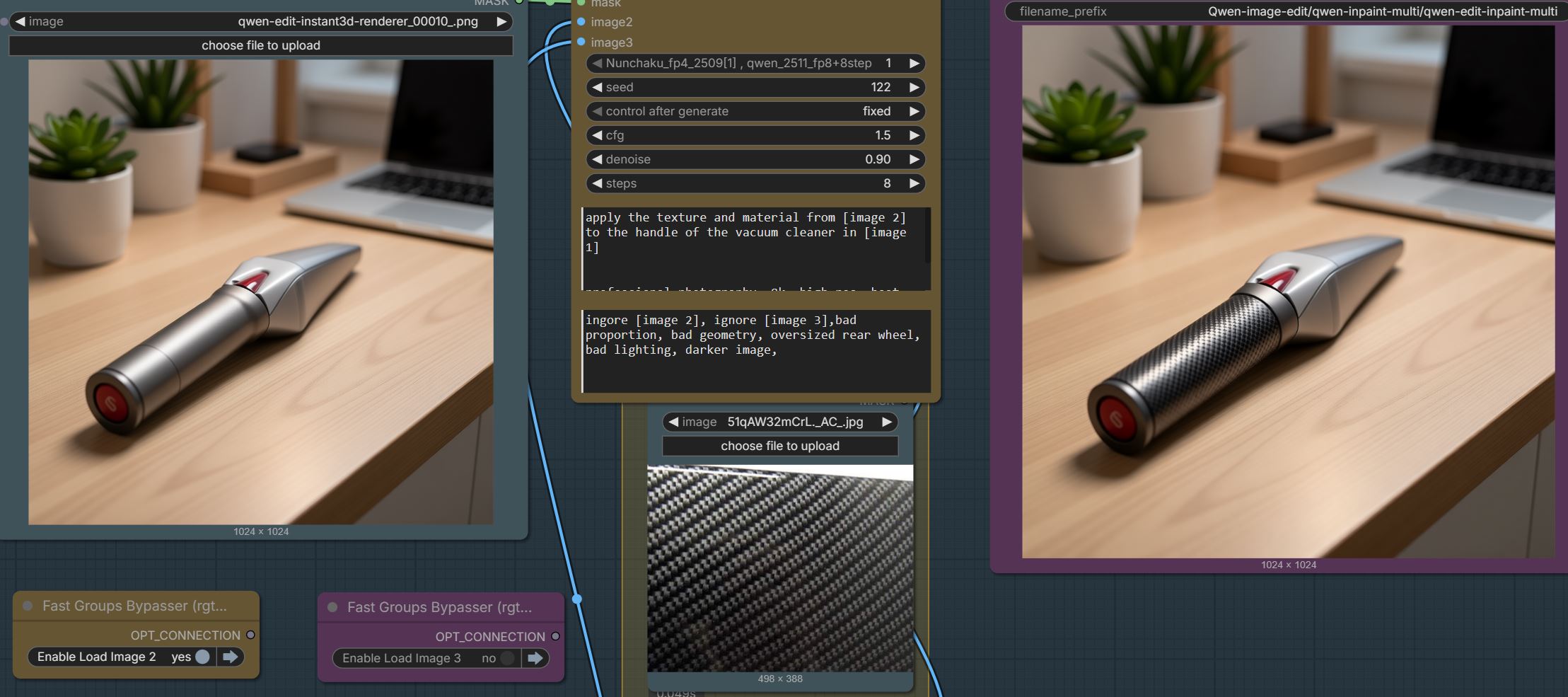Open the qwen-edit-instant3d-renderer image file dropdown
This screenshot has height=697, width=1568.
[x=260, y=21]
